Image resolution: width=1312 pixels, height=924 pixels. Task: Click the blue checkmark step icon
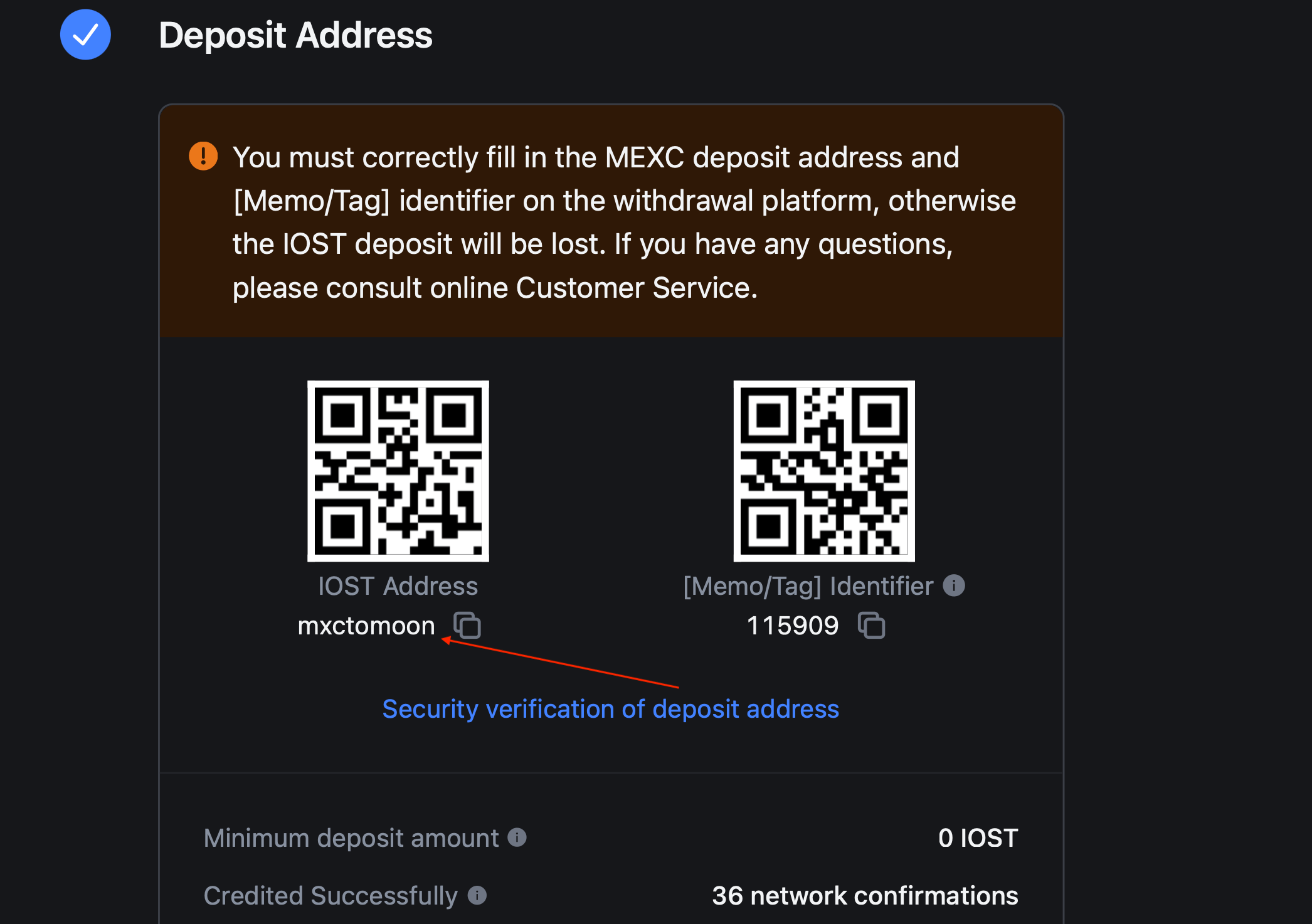point(85,34)
